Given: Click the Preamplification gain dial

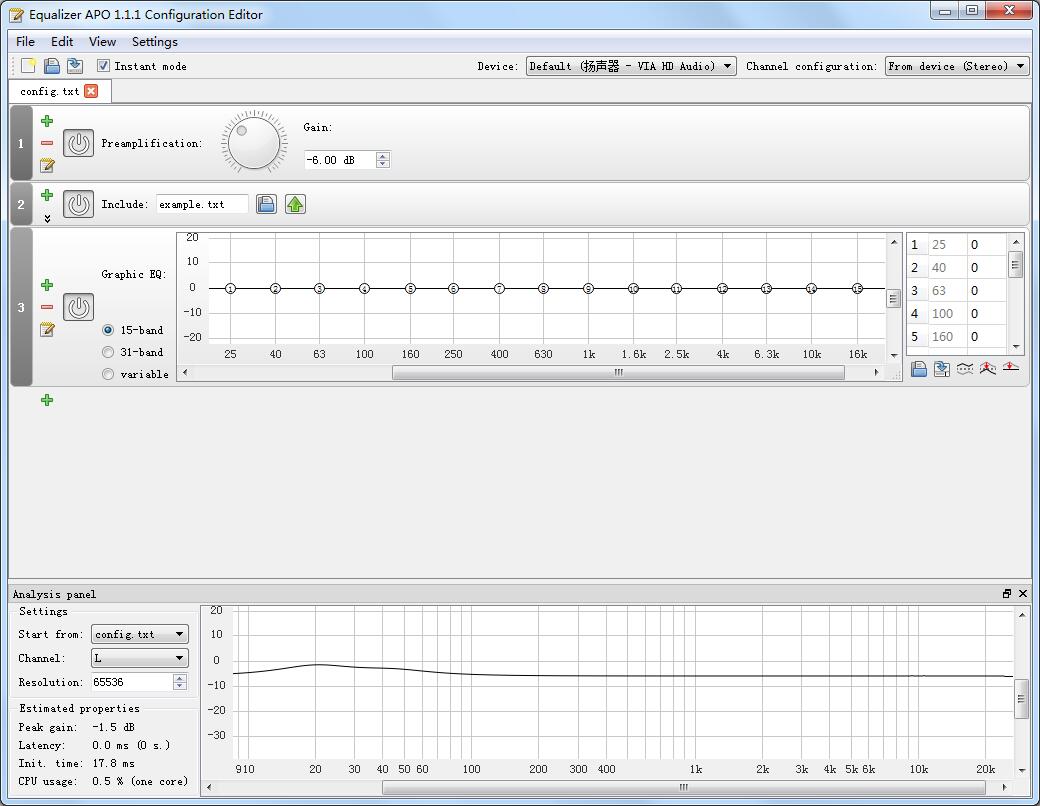Looking at the screenshot, I should (x=253, y=143).
